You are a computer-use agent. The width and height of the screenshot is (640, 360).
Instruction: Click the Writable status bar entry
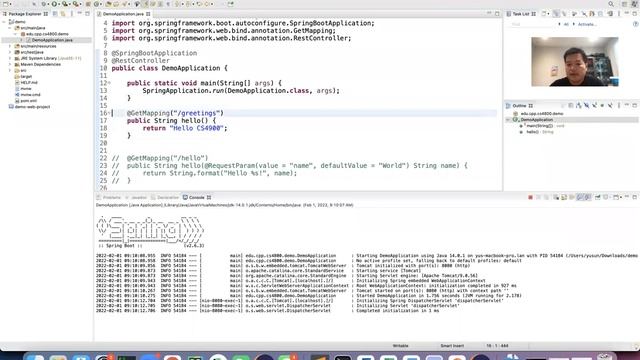coord(400,346)
